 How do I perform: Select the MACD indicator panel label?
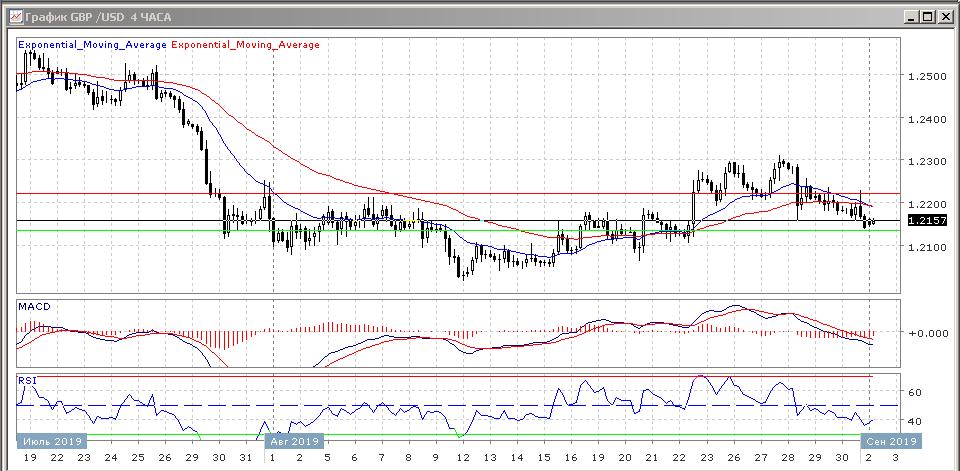pyautogui.click(x=34, y=306)
